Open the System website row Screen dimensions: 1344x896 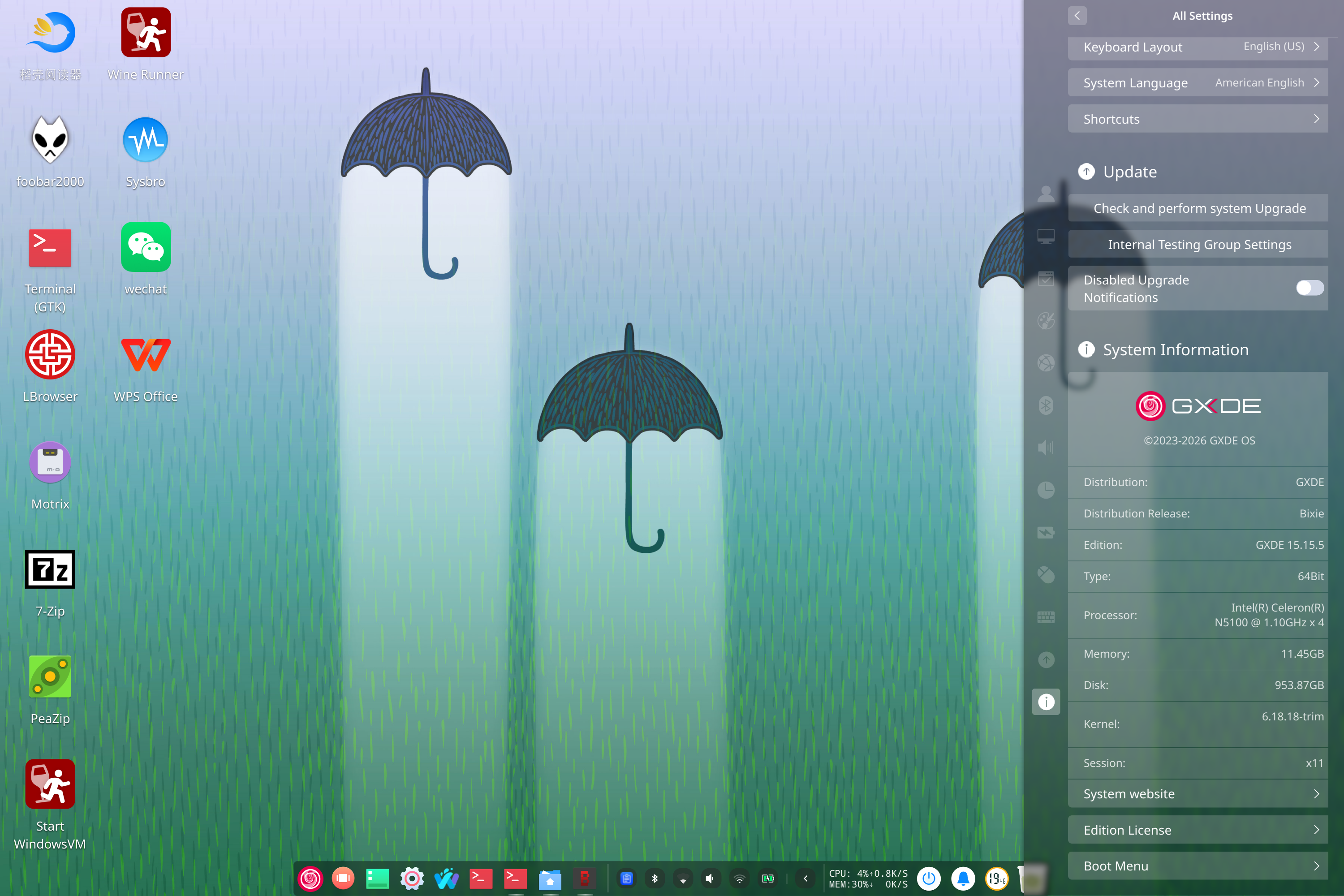pyautogui.click(x=1198, y=794)
